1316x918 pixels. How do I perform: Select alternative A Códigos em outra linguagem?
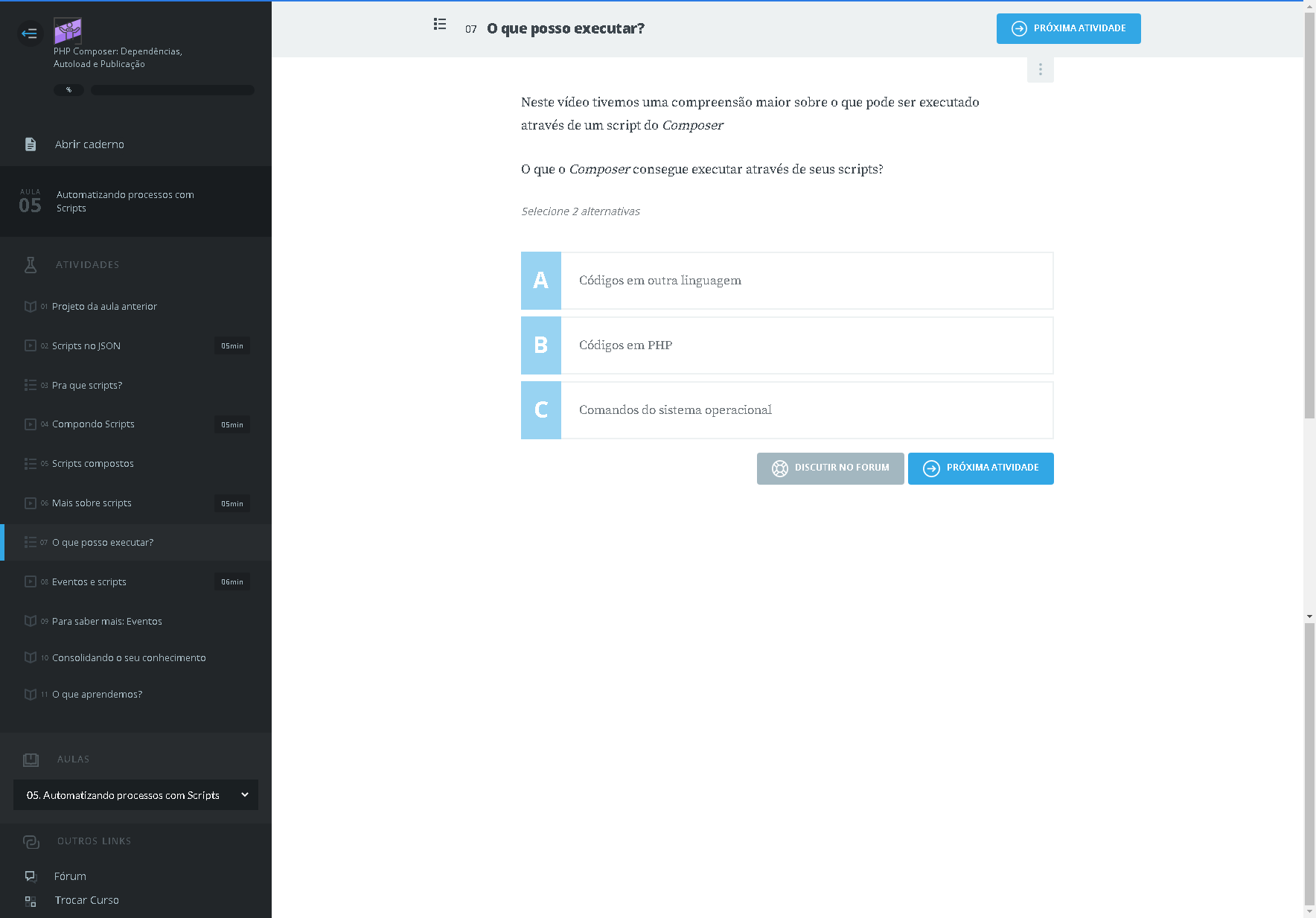(787, 281)
